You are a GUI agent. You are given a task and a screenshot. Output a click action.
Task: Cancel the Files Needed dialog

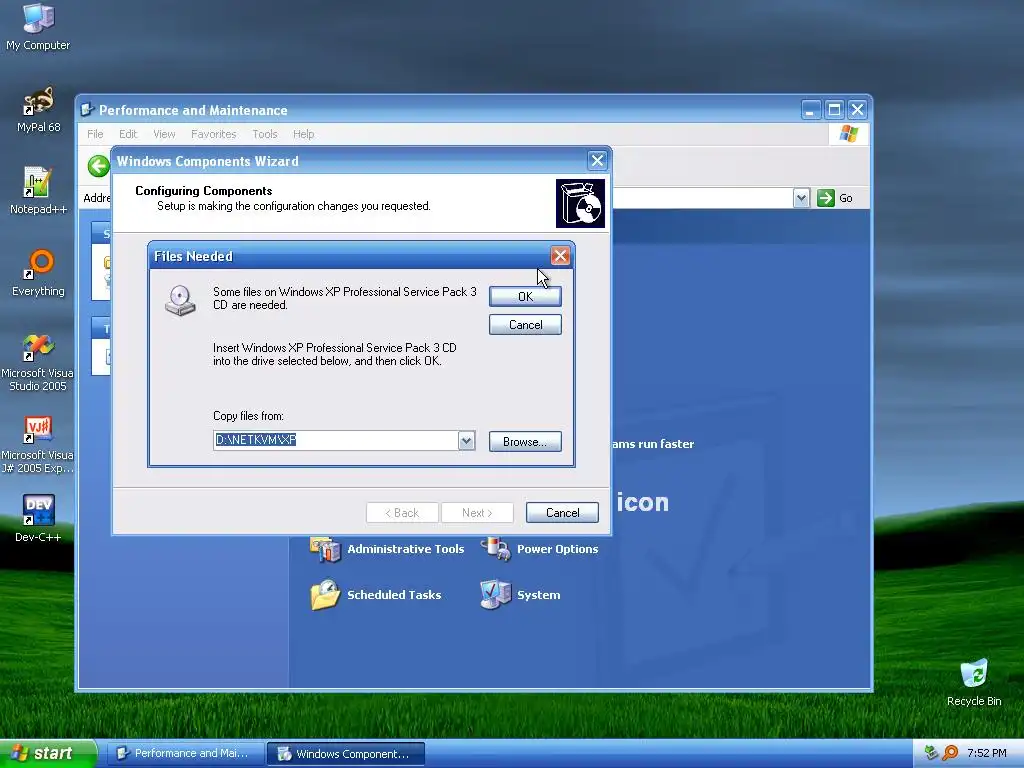[x=525, y=325]
